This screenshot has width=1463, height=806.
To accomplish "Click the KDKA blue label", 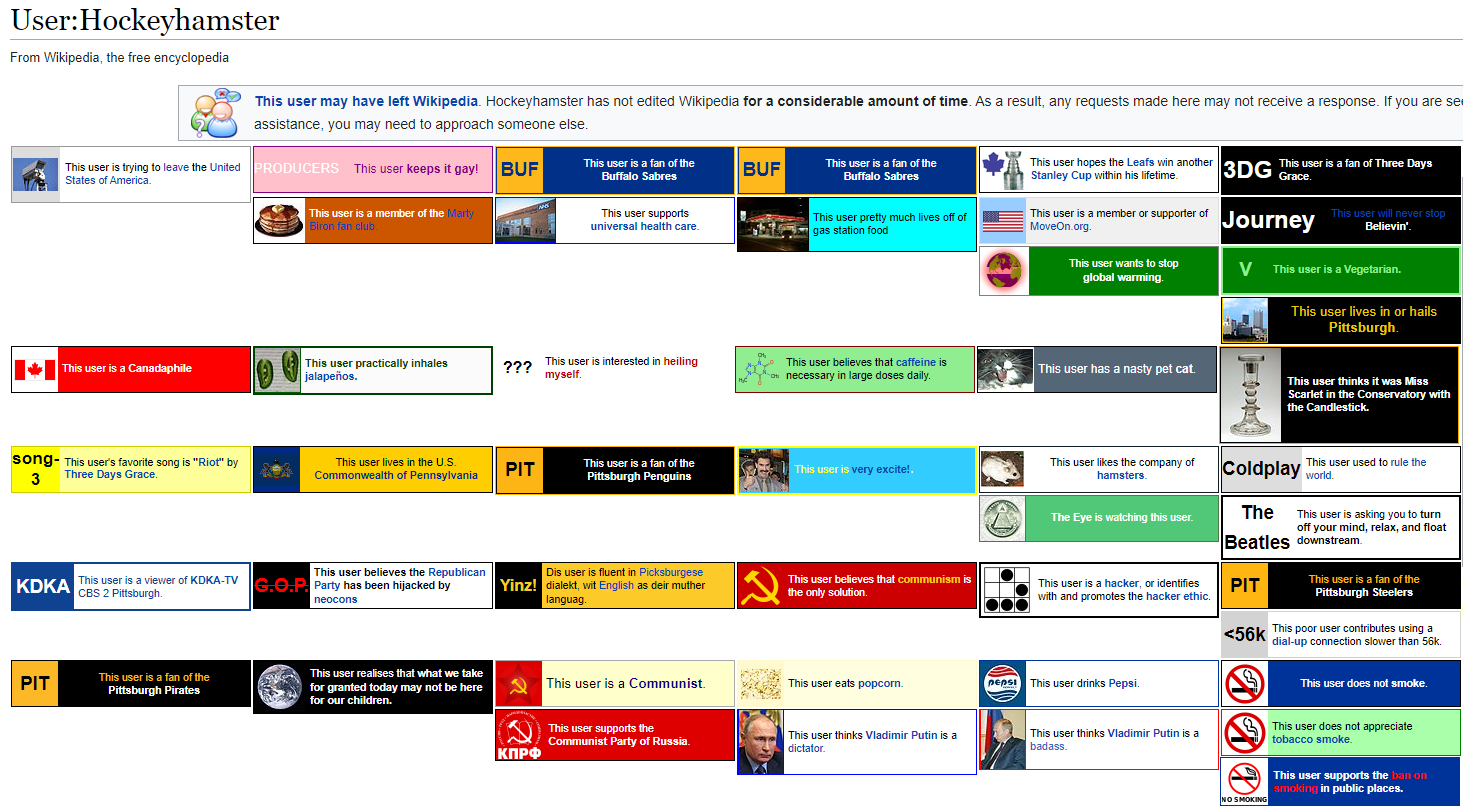I will point(43,587).
